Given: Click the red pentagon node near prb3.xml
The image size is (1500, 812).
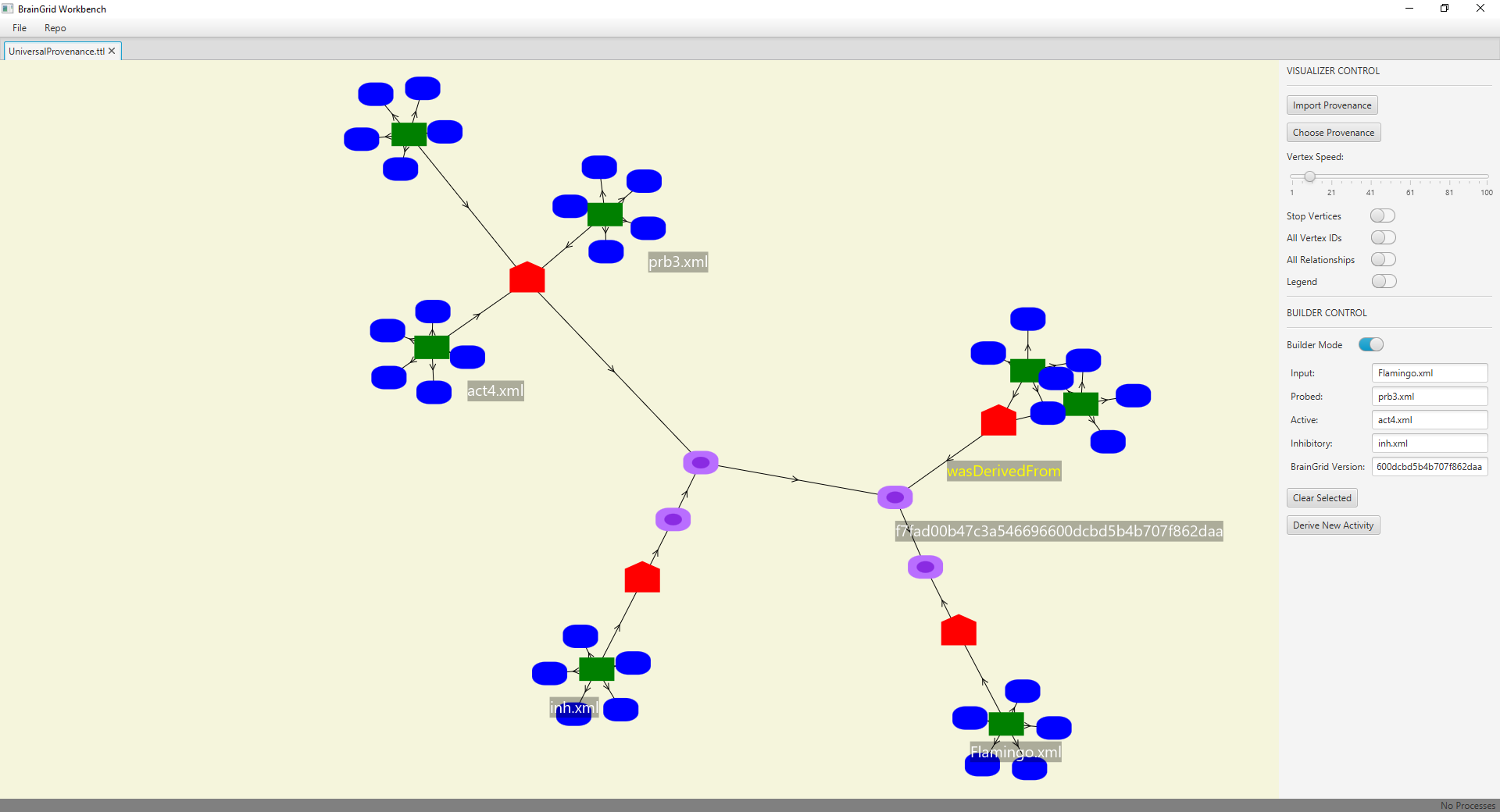Looking at the screenshot, I should click(x=527, y=277).
